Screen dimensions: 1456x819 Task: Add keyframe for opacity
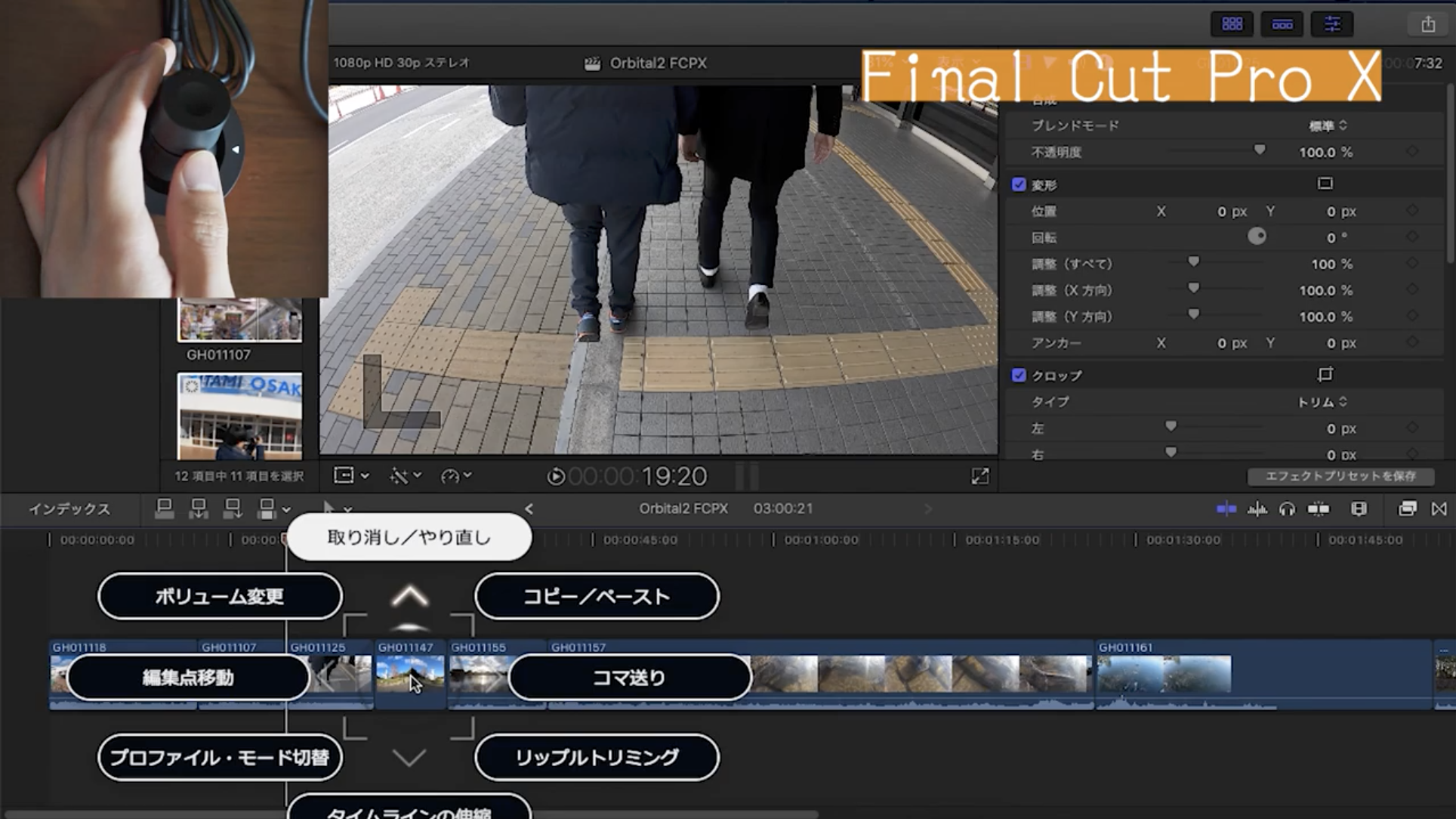point(1412,152)
